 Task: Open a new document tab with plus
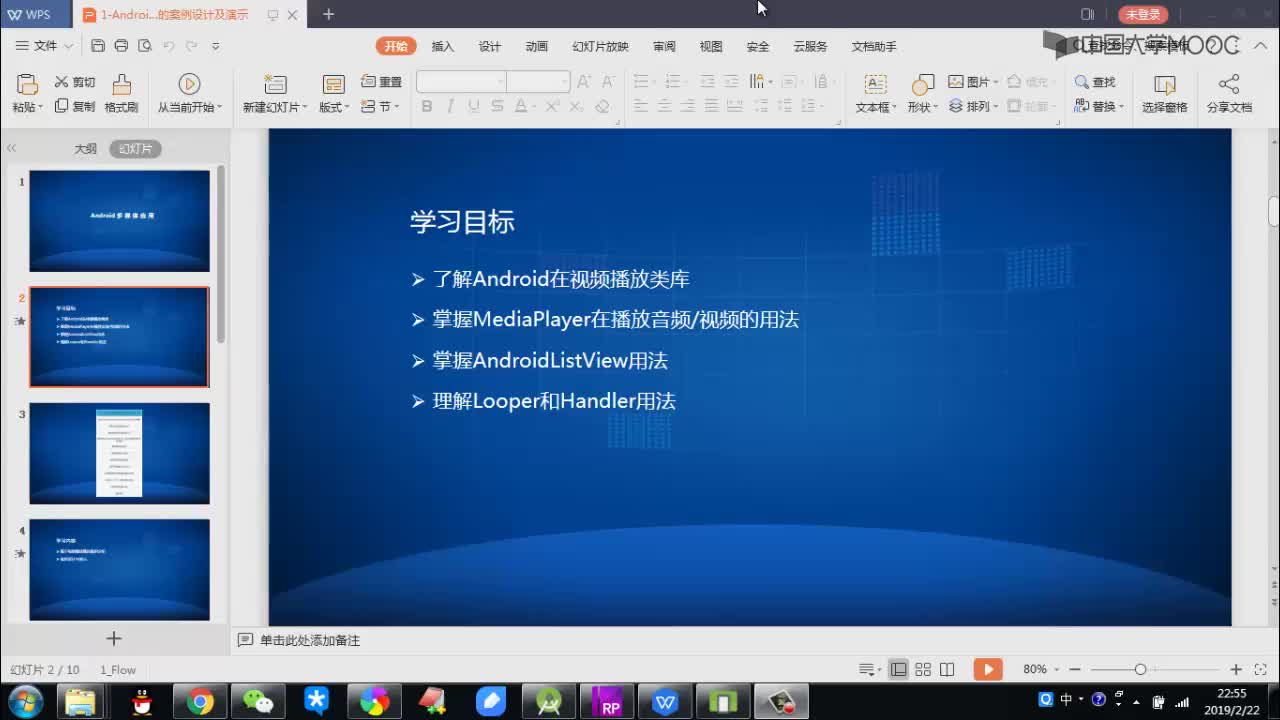coord(328,14)
